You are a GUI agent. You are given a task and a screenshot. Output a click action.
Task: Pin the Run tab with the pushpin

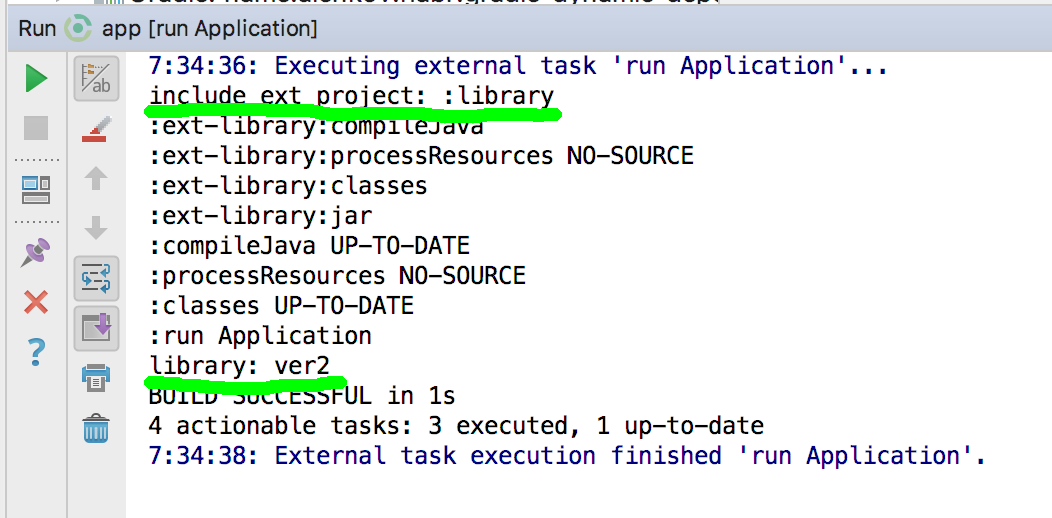tap(36, 251)
